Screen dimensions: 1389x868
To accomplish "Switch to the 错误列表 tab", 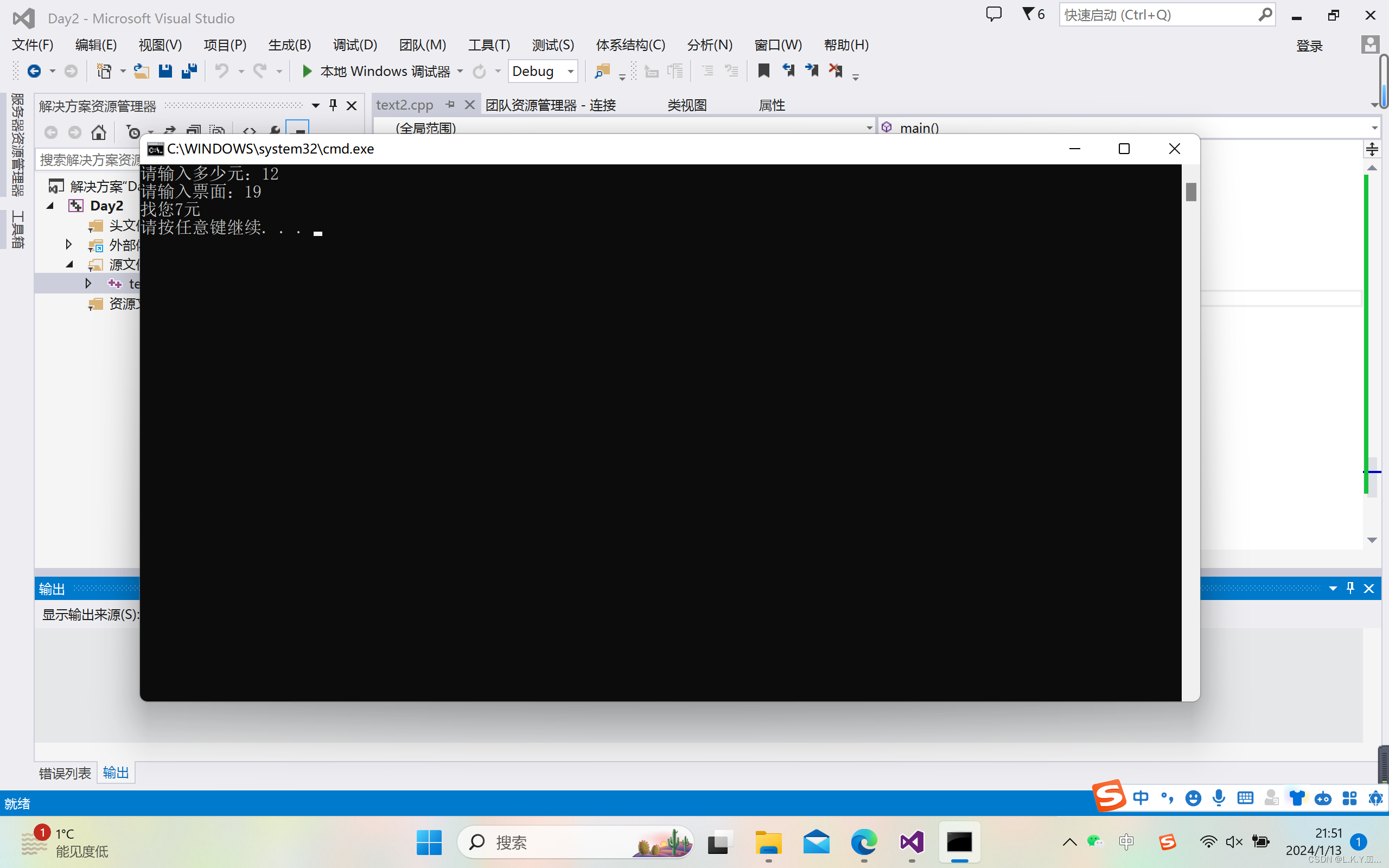I will pyautogui.click(x=65, y=773).
